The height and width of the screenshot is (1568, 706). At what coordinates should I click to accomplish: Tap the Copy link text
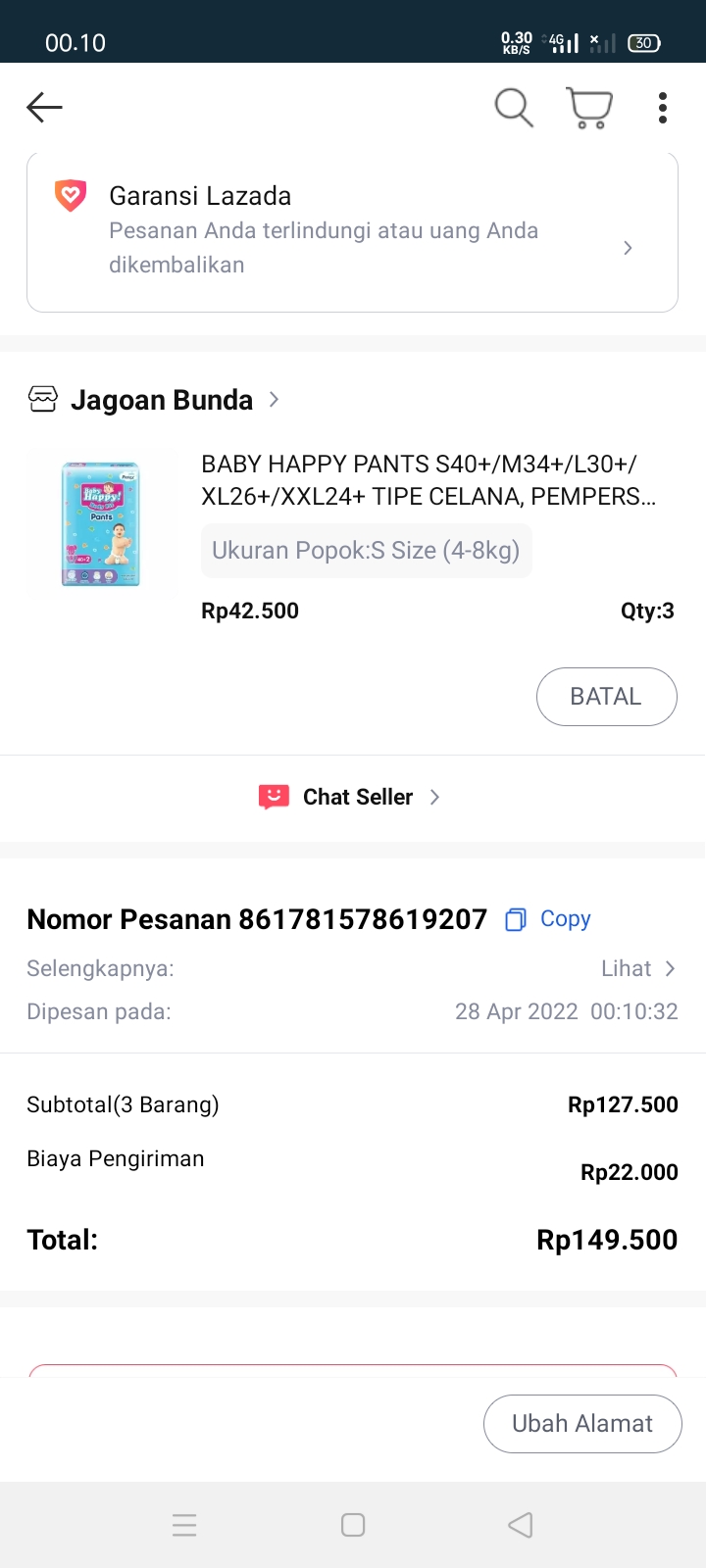pyautogui.click(x=566, y=919)
